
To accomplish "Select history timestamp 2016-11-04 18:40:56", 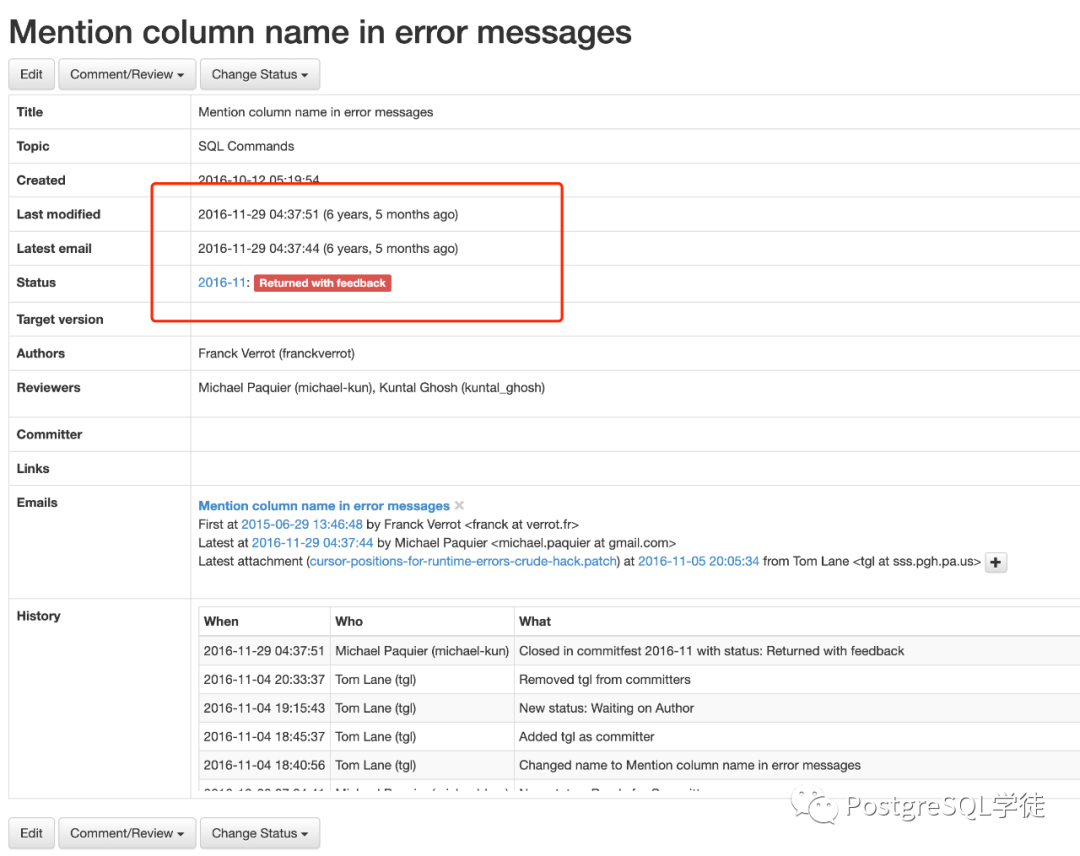I will [264, 766].
